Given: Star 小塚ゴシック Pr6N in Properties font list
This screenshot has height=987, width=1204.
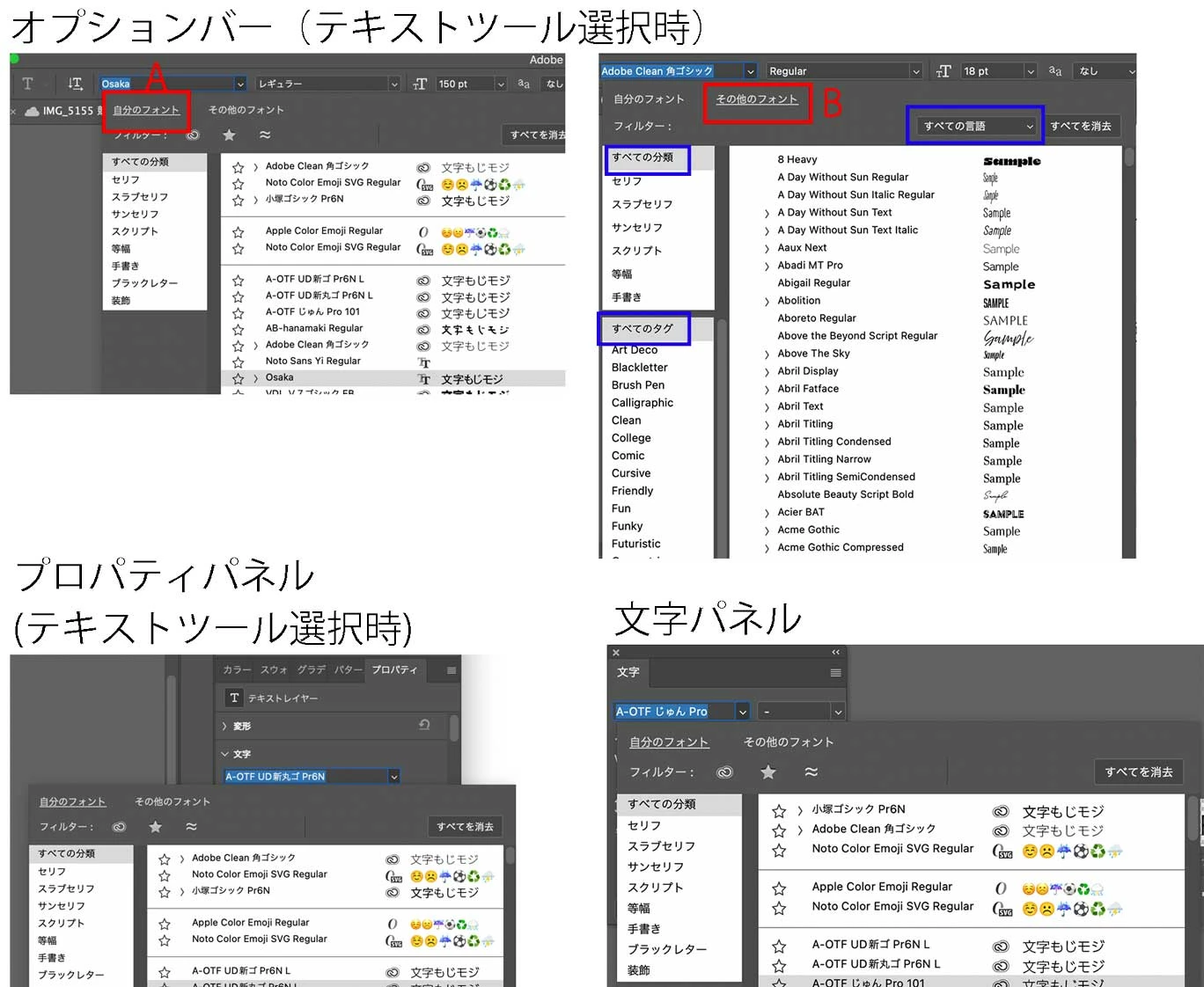Looking at the screenshot, I should 165,892.
